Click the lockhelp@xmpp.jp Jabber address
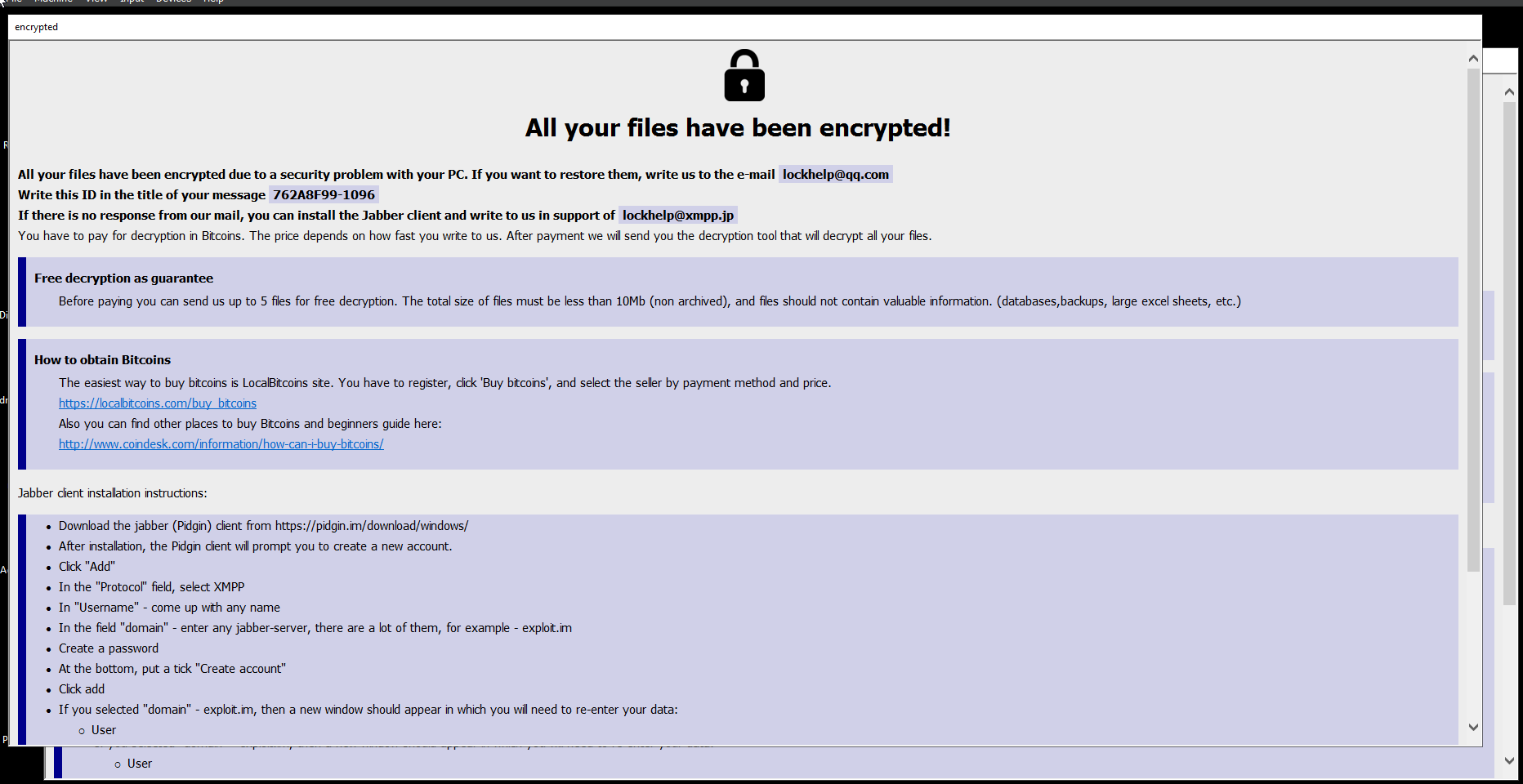This screenshot has height=784, width=1523. [x=678, y=215]
